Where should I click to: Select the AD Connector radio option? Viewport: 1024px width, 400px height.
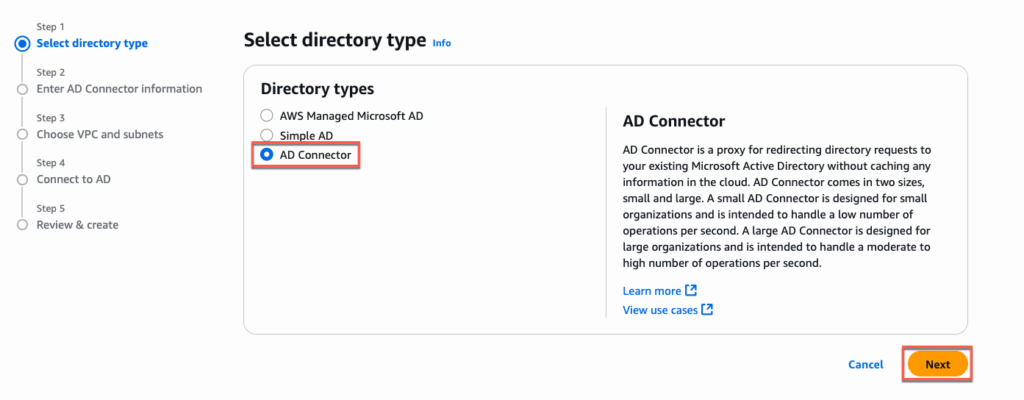pos(267,155)
